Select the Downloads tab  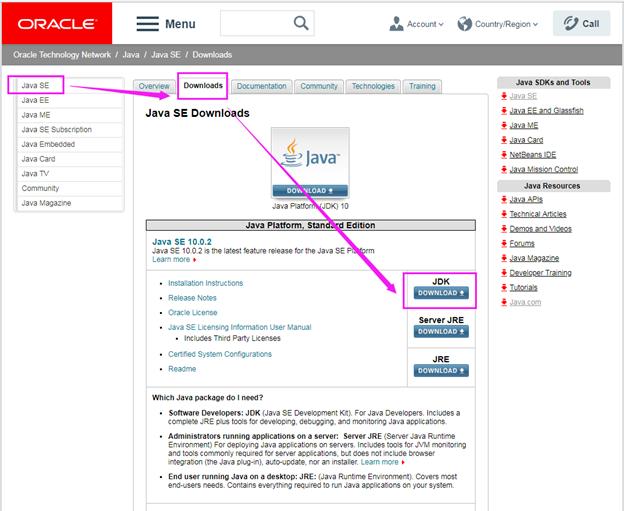203,86
